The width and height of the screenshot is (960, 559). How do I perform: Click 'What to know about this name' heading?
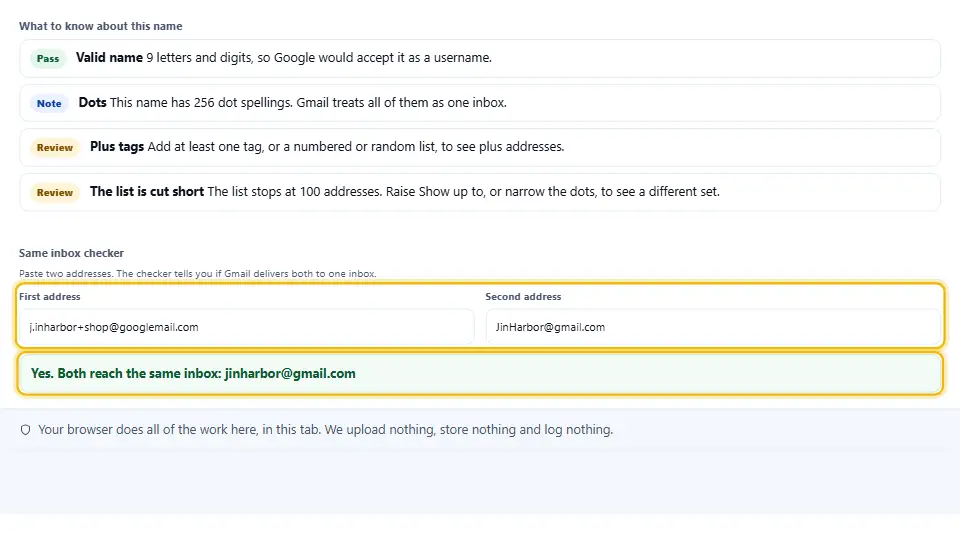pos(100,26)
